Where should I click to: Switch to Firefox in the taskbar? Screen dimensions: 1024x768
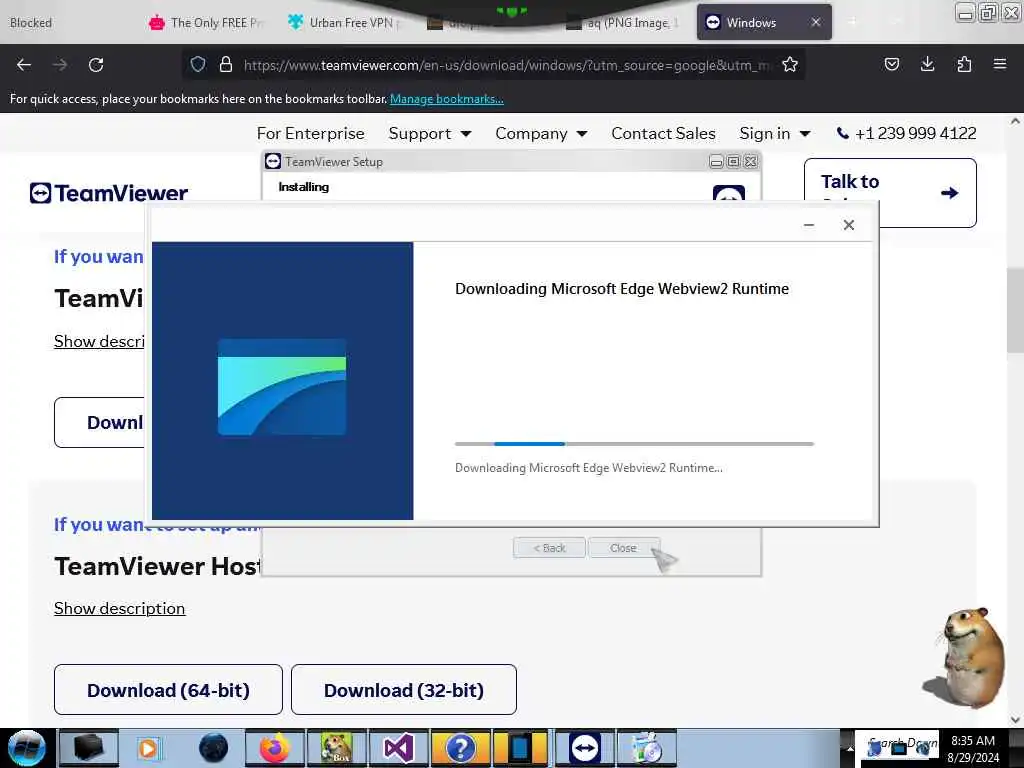click(x=274, y=748)
